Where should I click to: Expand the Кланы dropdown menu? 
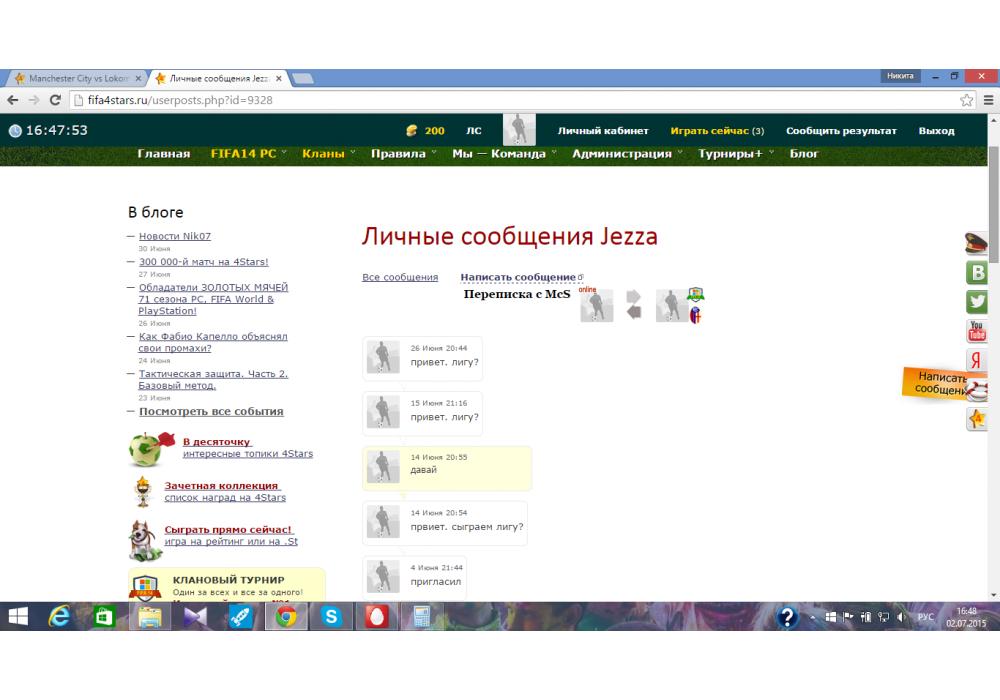[x=327, y=154]
